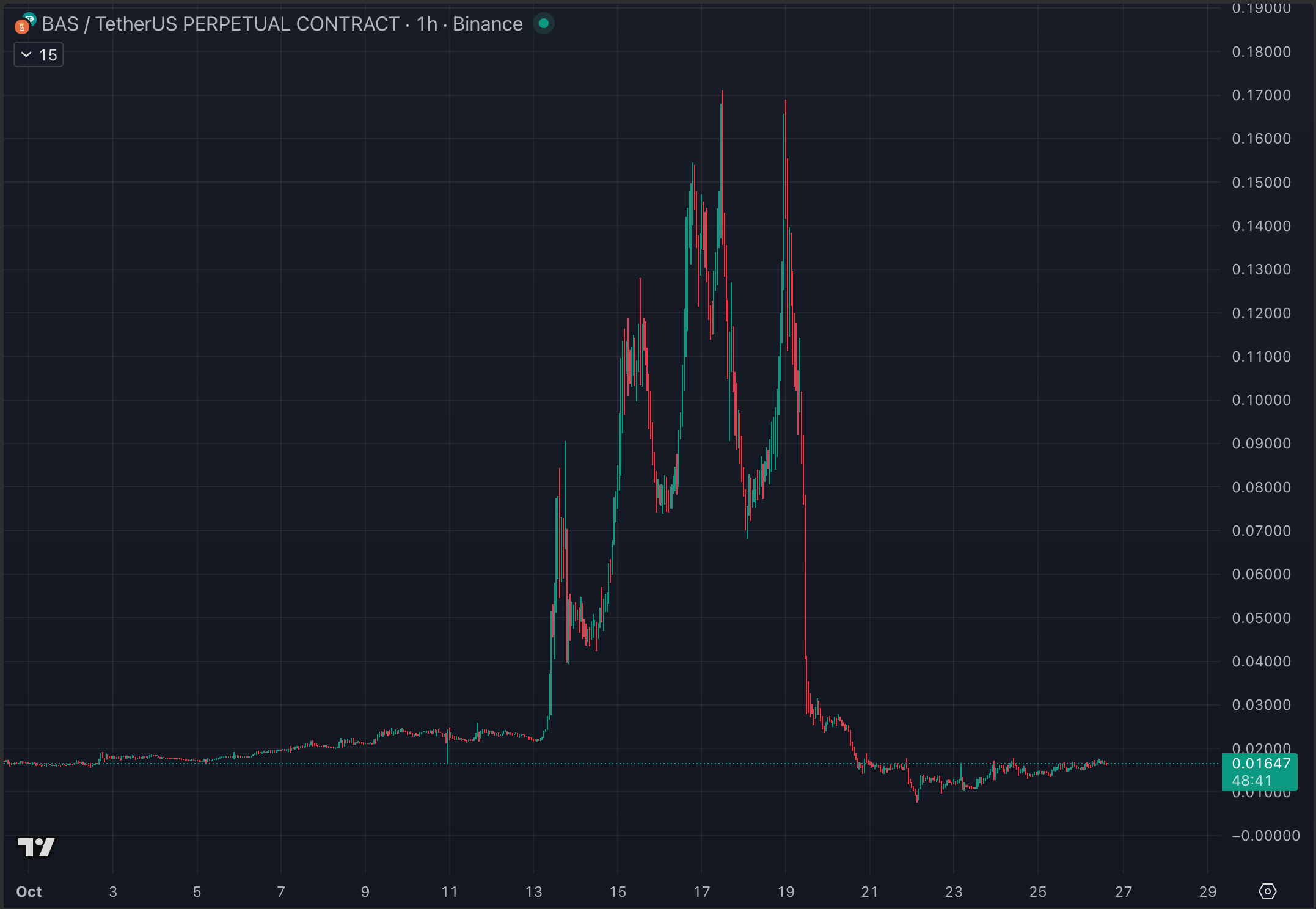Click the current price label 0.01647
Screen dimensions: 1316x909
1261,764
